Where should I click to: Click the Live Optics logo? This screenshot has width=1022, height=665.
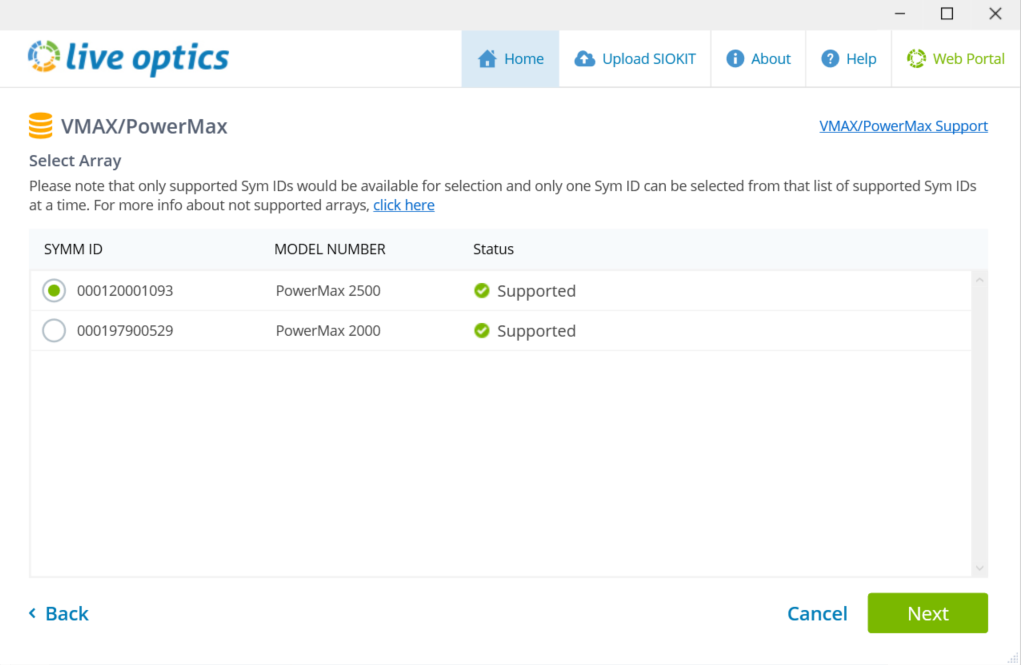click(x=128, y=58)
